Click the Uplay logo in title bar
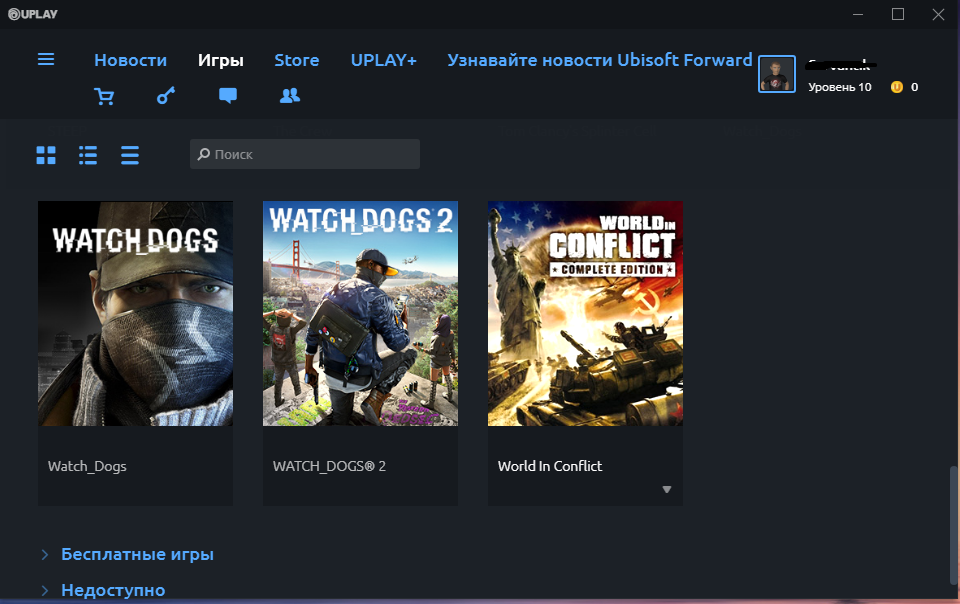Viewport: 960px width, 604px height. click(x=32, y=13)
